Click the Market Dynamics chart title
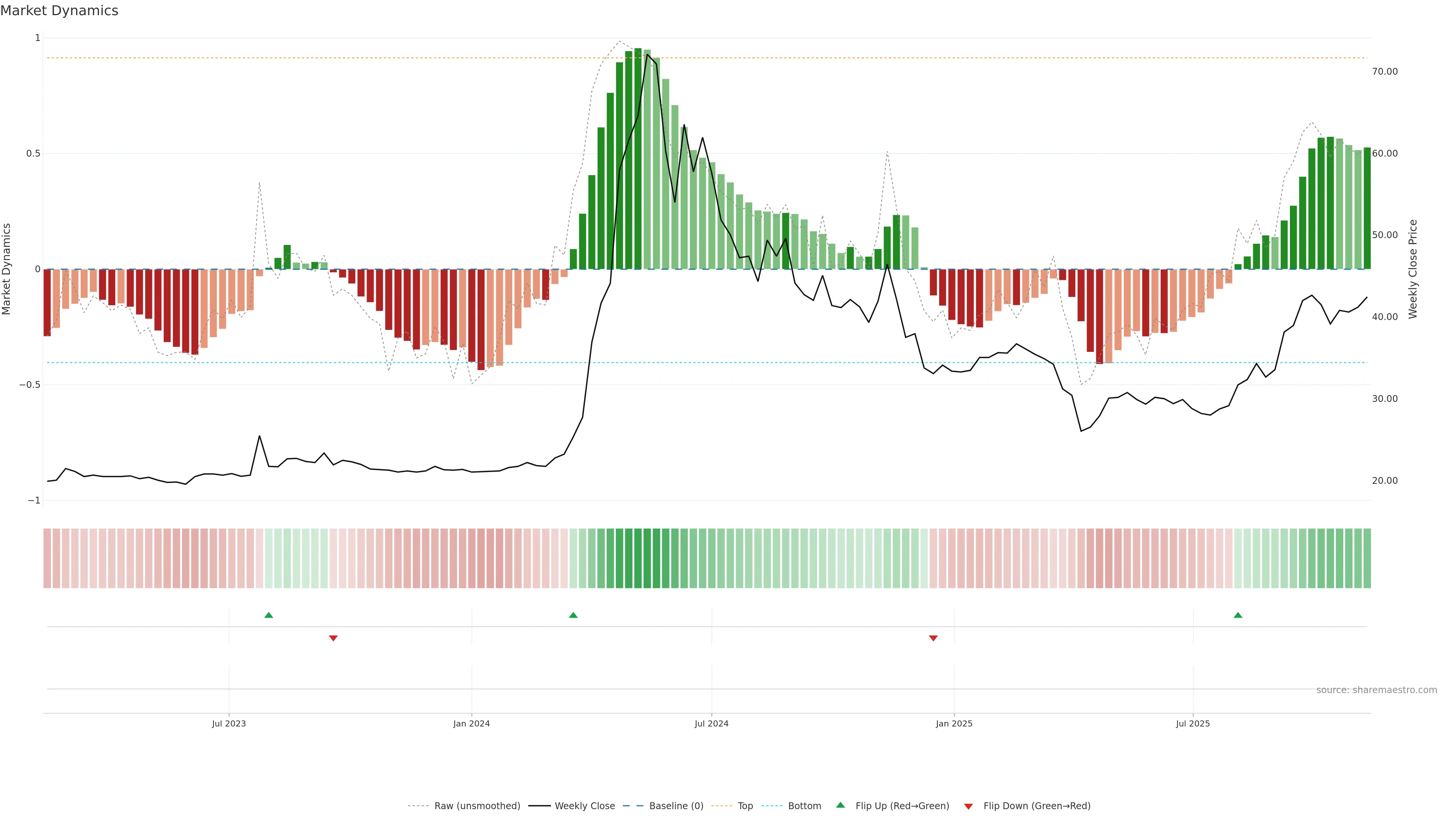 tap(60, 11)
